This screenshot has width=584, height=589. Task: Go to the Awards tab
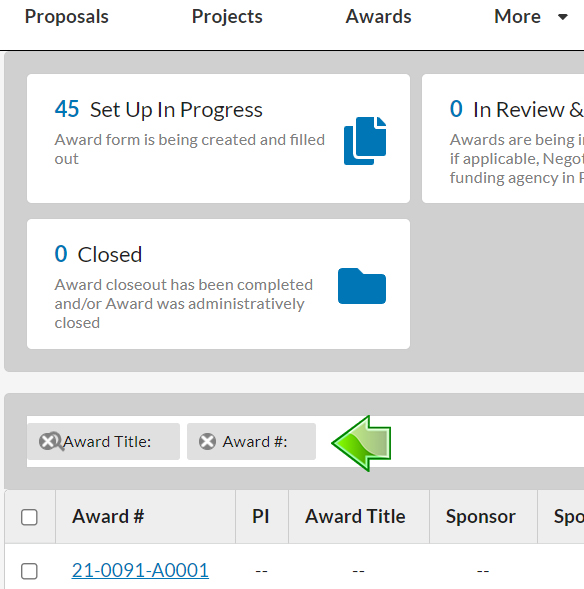click(378, 17)
